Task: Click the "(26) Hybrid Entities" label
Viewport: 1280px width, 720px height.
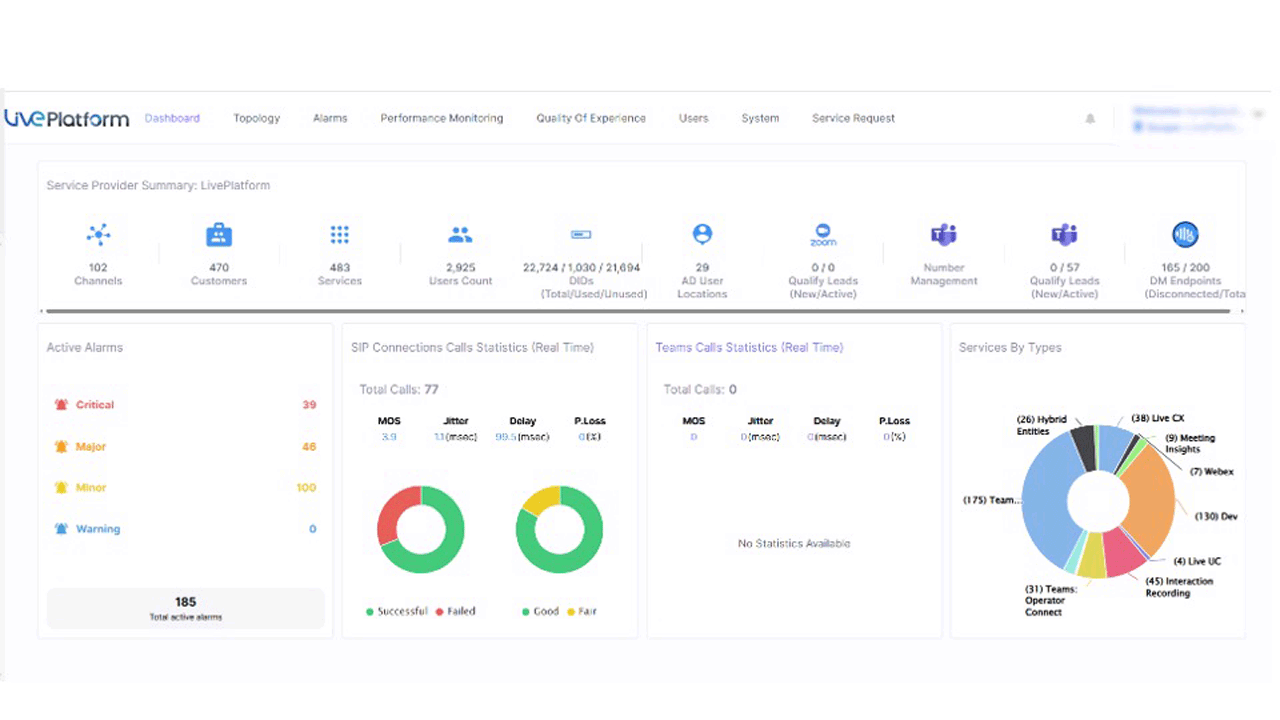Action: click(1041, 425)
